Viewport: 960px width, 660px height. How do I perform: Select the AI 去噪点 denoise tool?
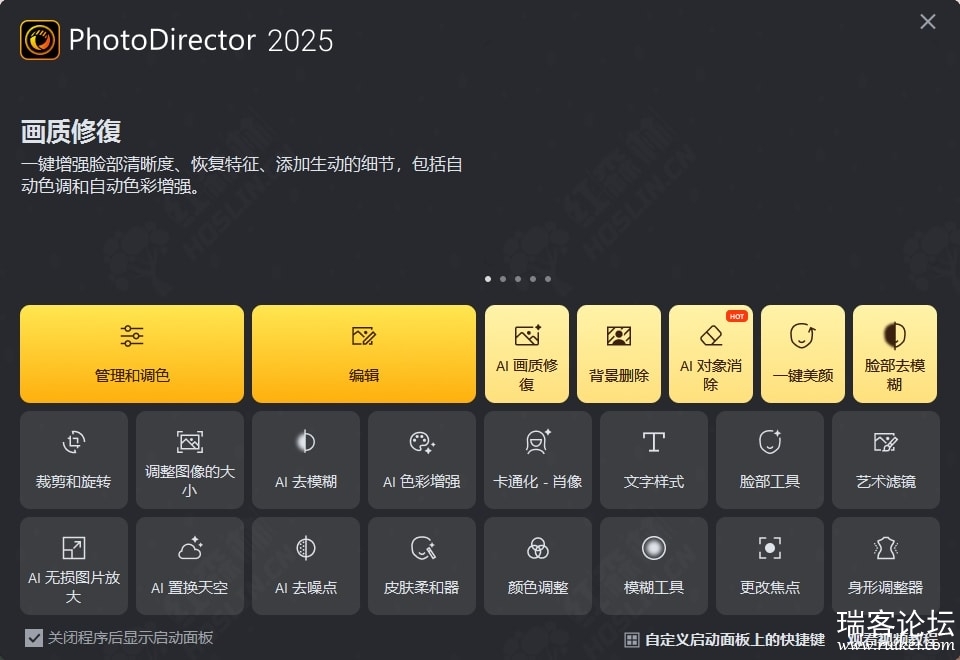click(x=306, y=566)
